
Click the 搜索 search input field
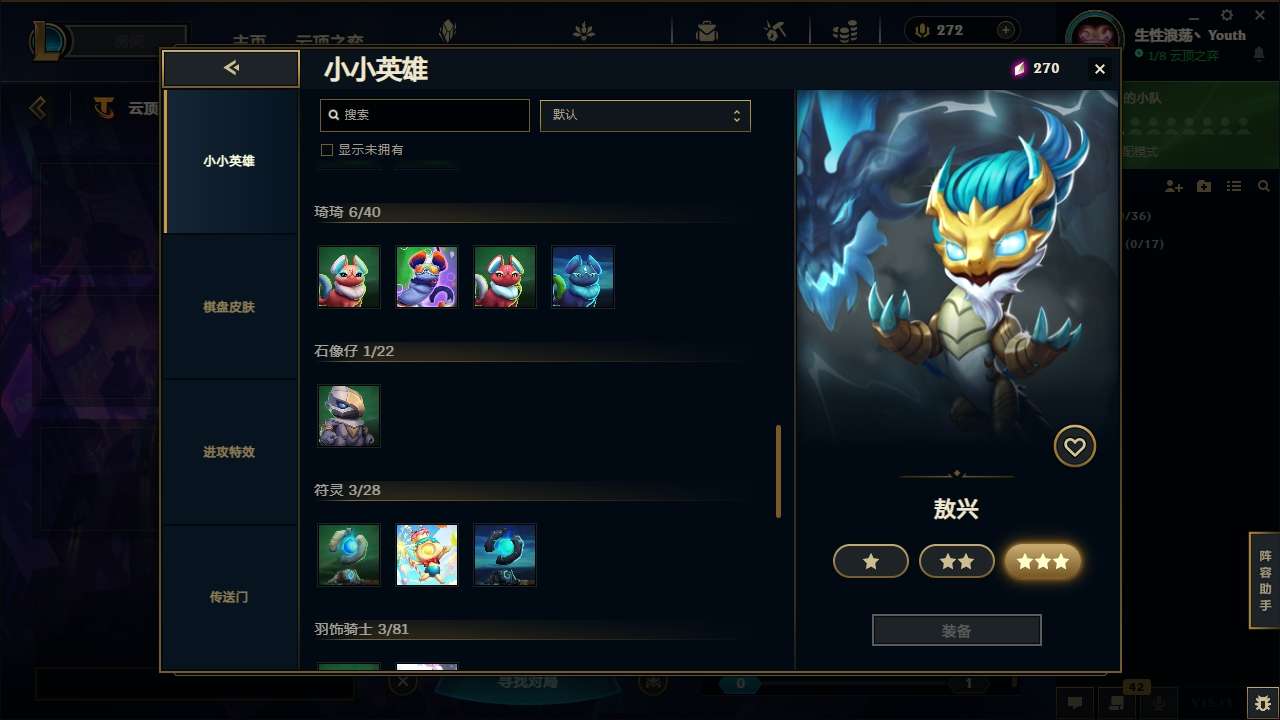[425, 115]
